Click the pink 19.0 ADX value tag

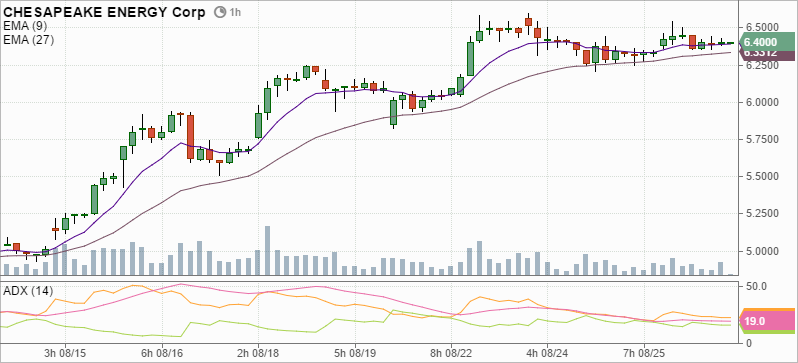point(767,321)
